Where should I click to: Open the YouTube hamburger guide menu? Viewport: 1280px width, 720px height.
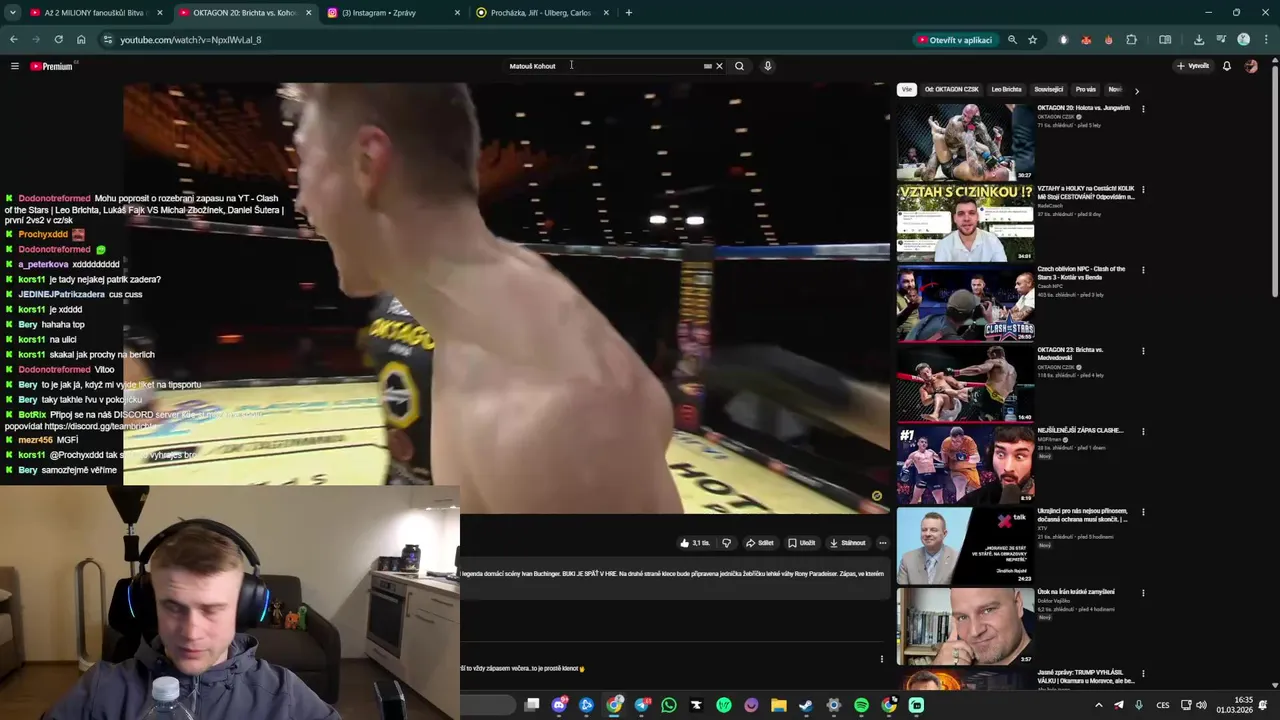(15, 66)
